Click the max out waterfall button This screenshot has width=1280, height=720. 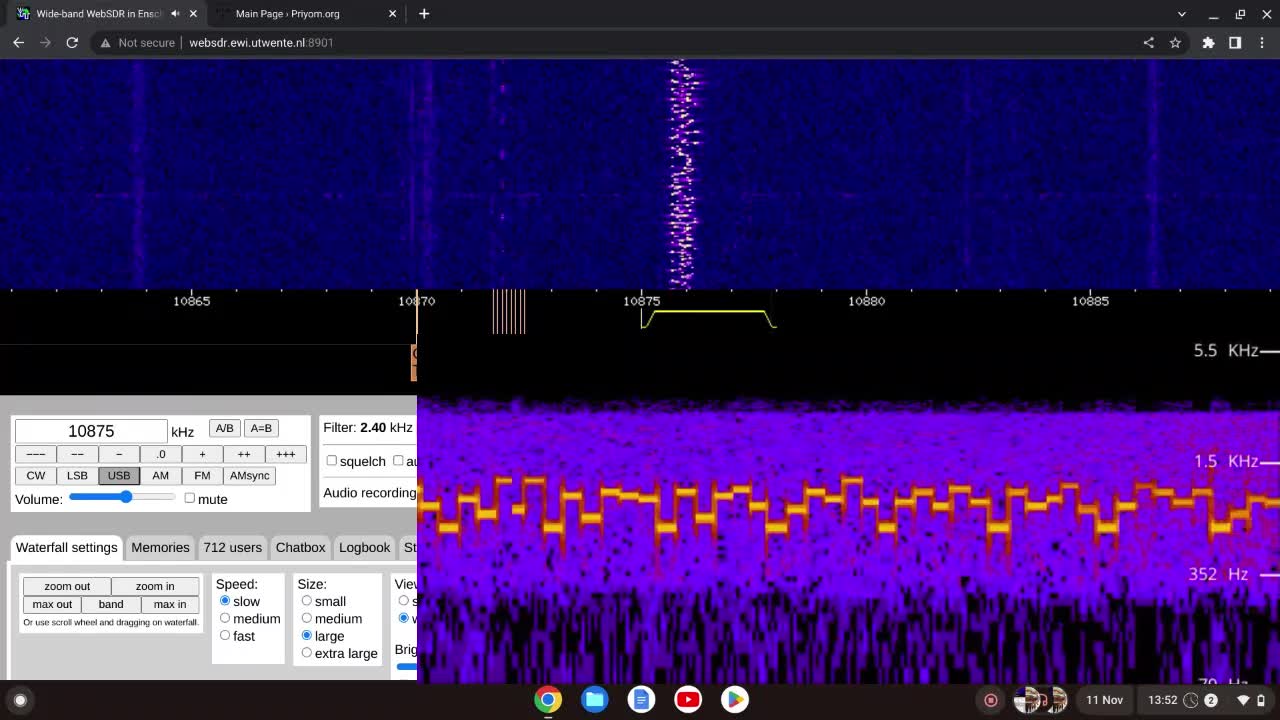[52, 604]
